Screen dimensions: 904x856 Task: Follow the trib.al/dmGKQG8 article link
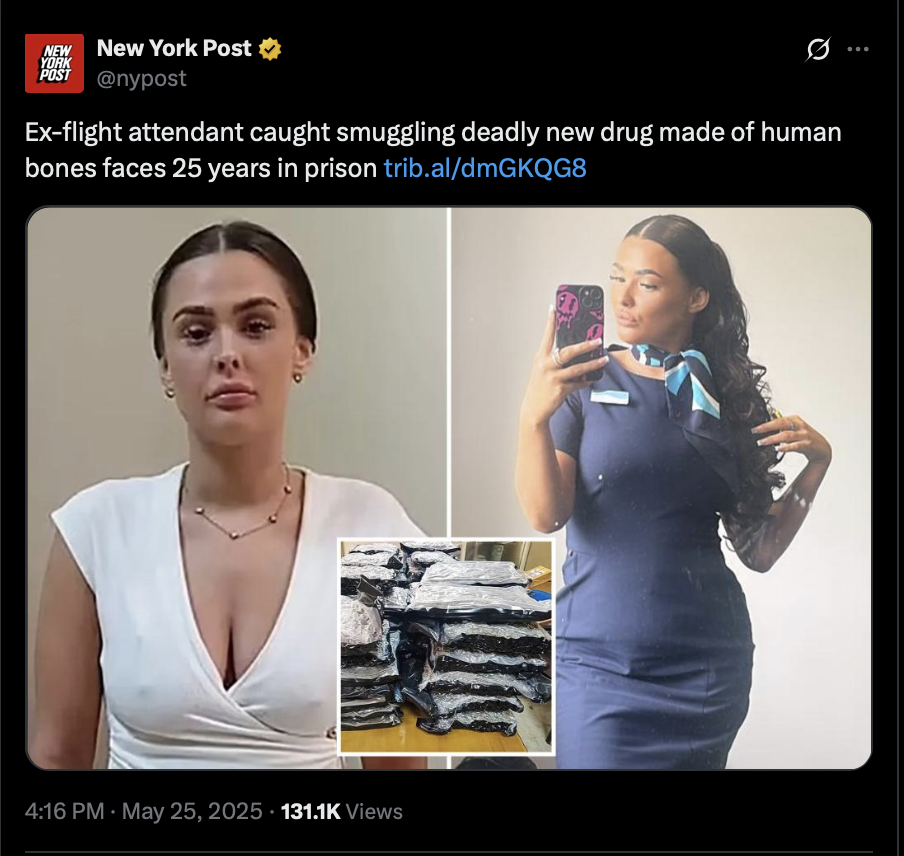(x=485, y=168)
